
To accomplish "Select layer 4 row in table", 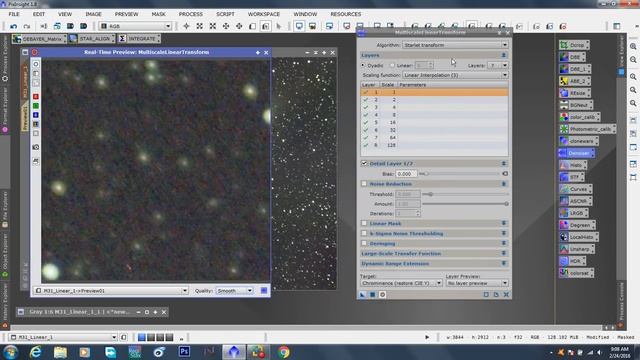I will point(434,115).
